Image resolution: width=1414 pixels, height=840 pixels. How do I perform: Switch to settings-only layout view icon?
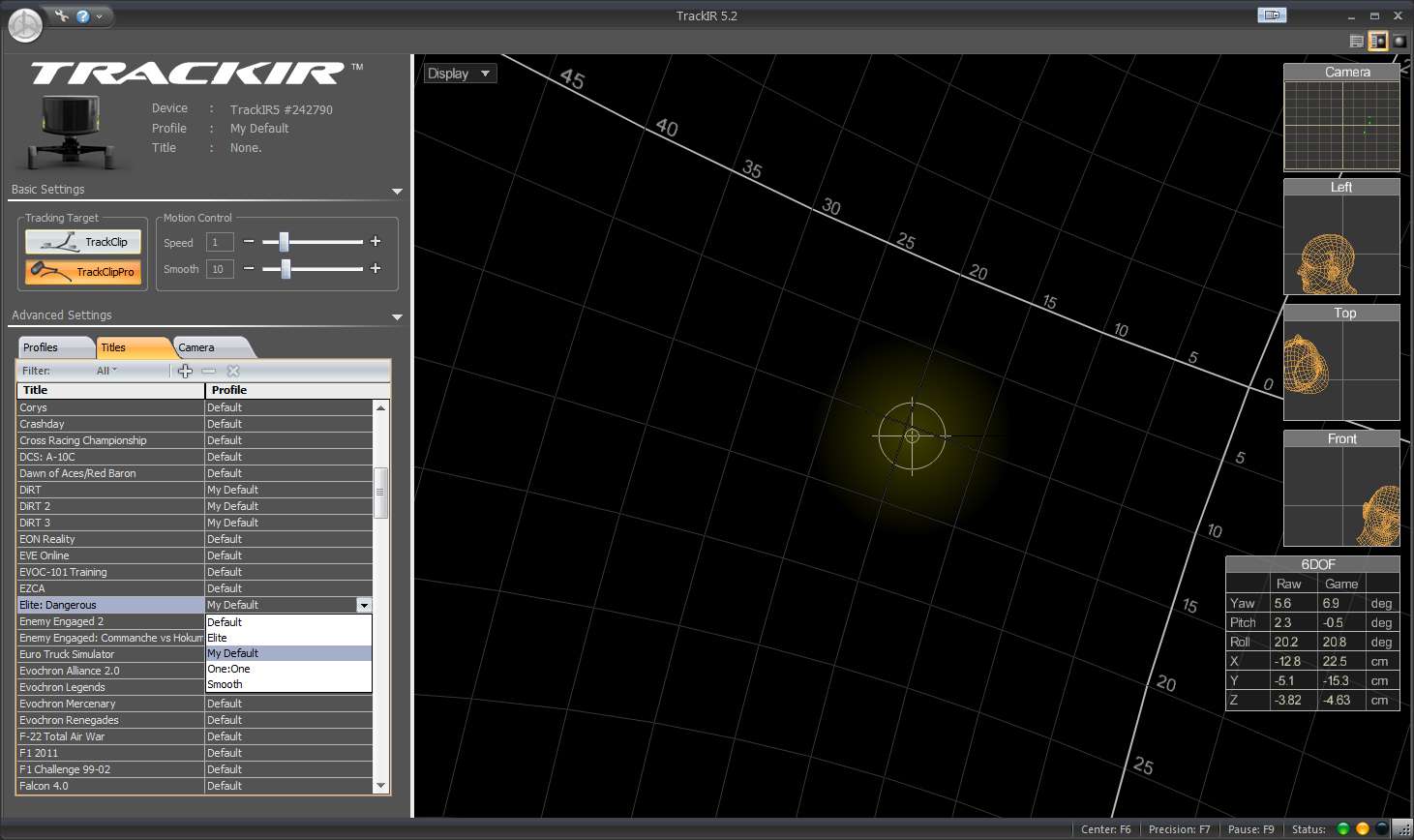coord(1357,41)
